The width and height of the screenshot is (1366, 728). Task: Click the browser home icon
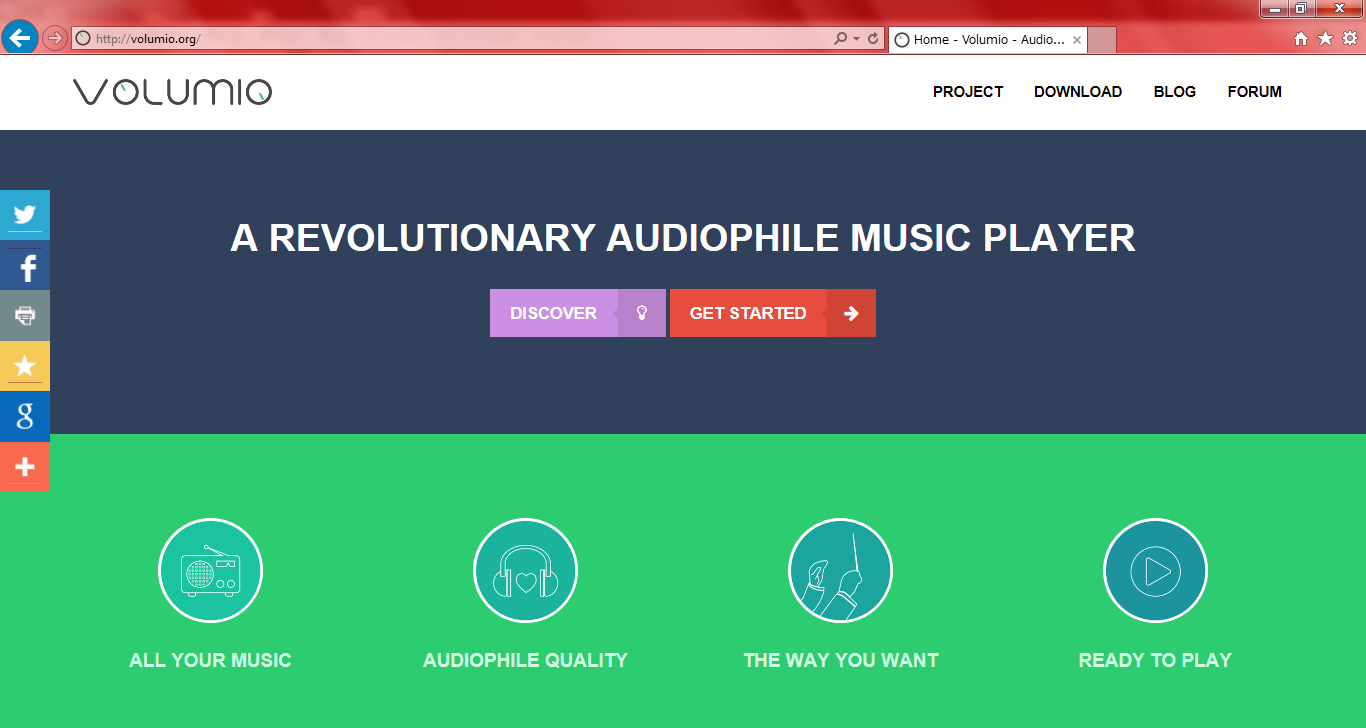[1301, 39]
